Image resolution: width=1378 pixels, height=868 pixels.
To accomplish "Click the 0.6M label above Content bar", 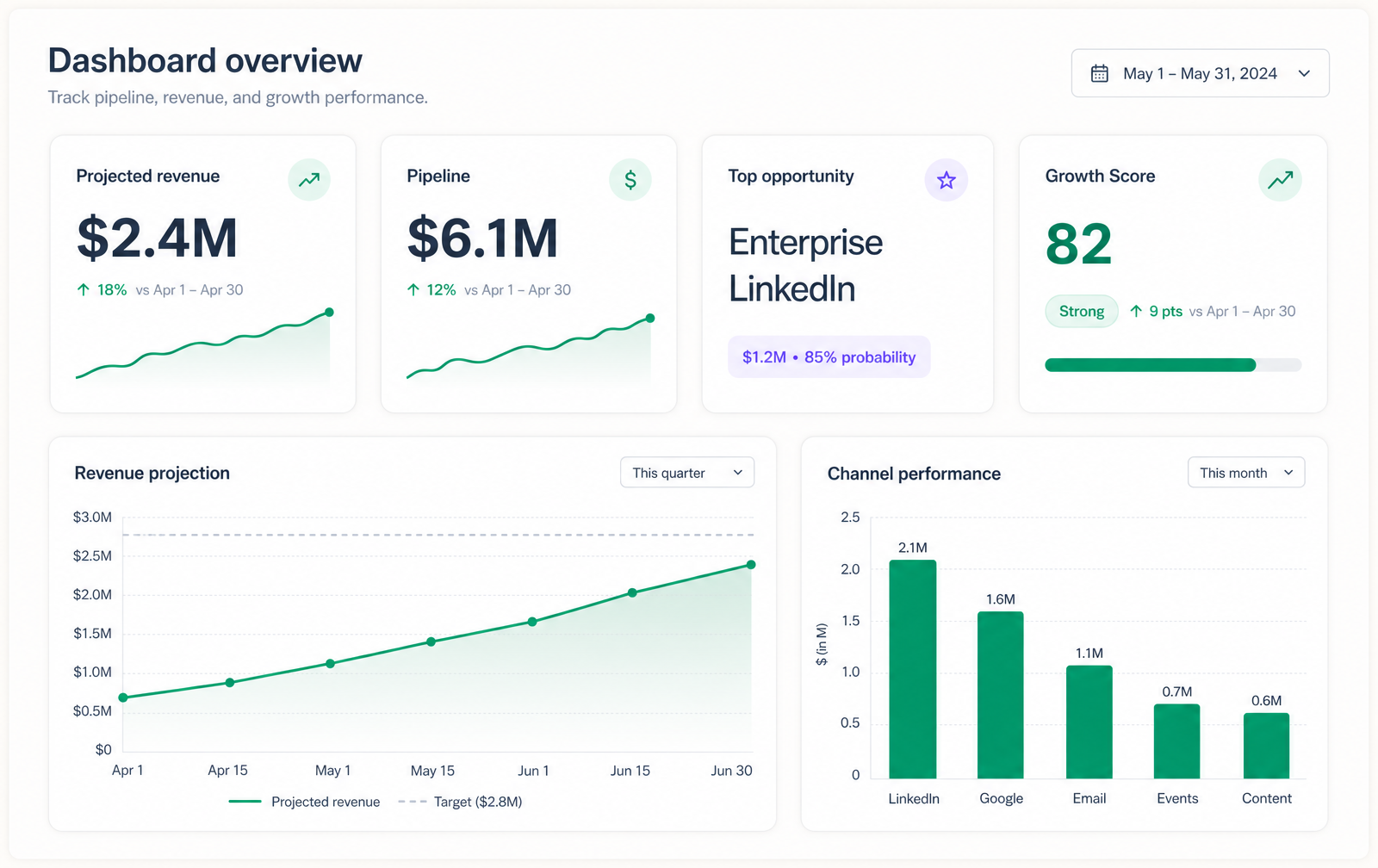I will pos(1267,701).
